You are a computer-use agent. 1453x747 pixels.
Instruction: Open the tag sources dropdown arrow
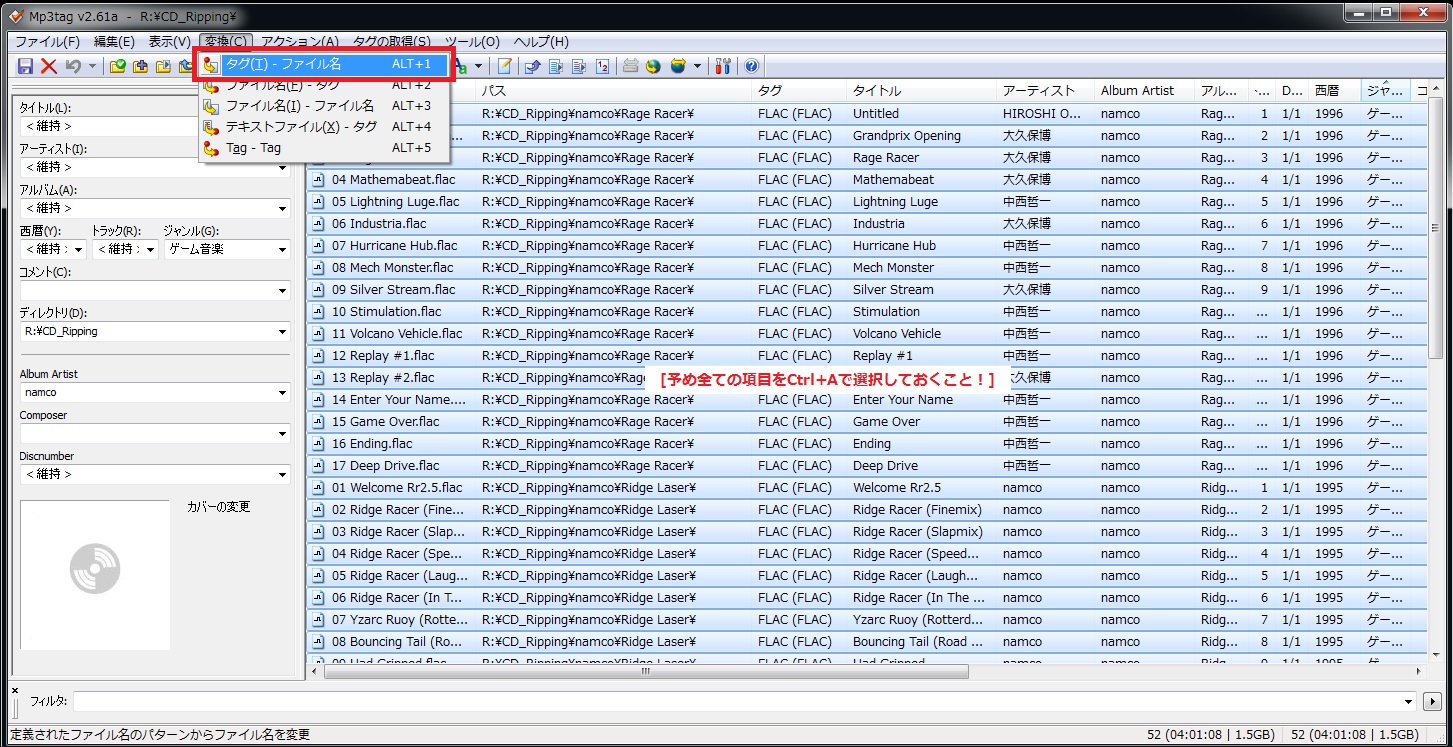pyautogui.click(x=697, y=66)
